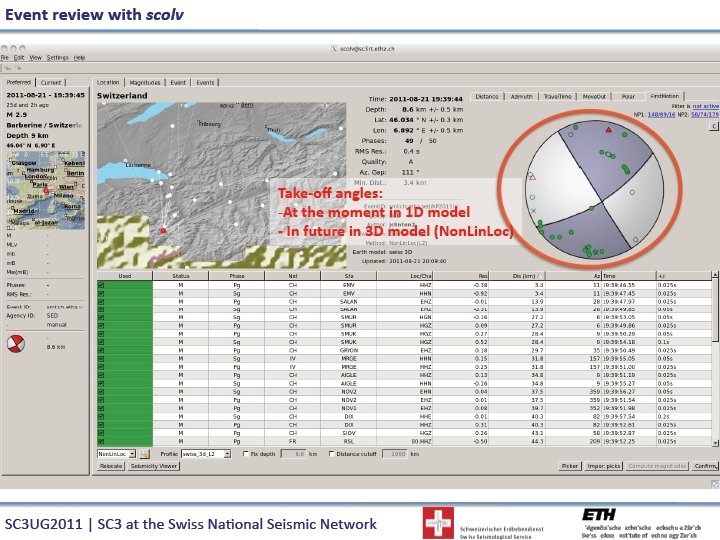
Task: Click the red epicenter marker on the map
Action: click(163, 231)
